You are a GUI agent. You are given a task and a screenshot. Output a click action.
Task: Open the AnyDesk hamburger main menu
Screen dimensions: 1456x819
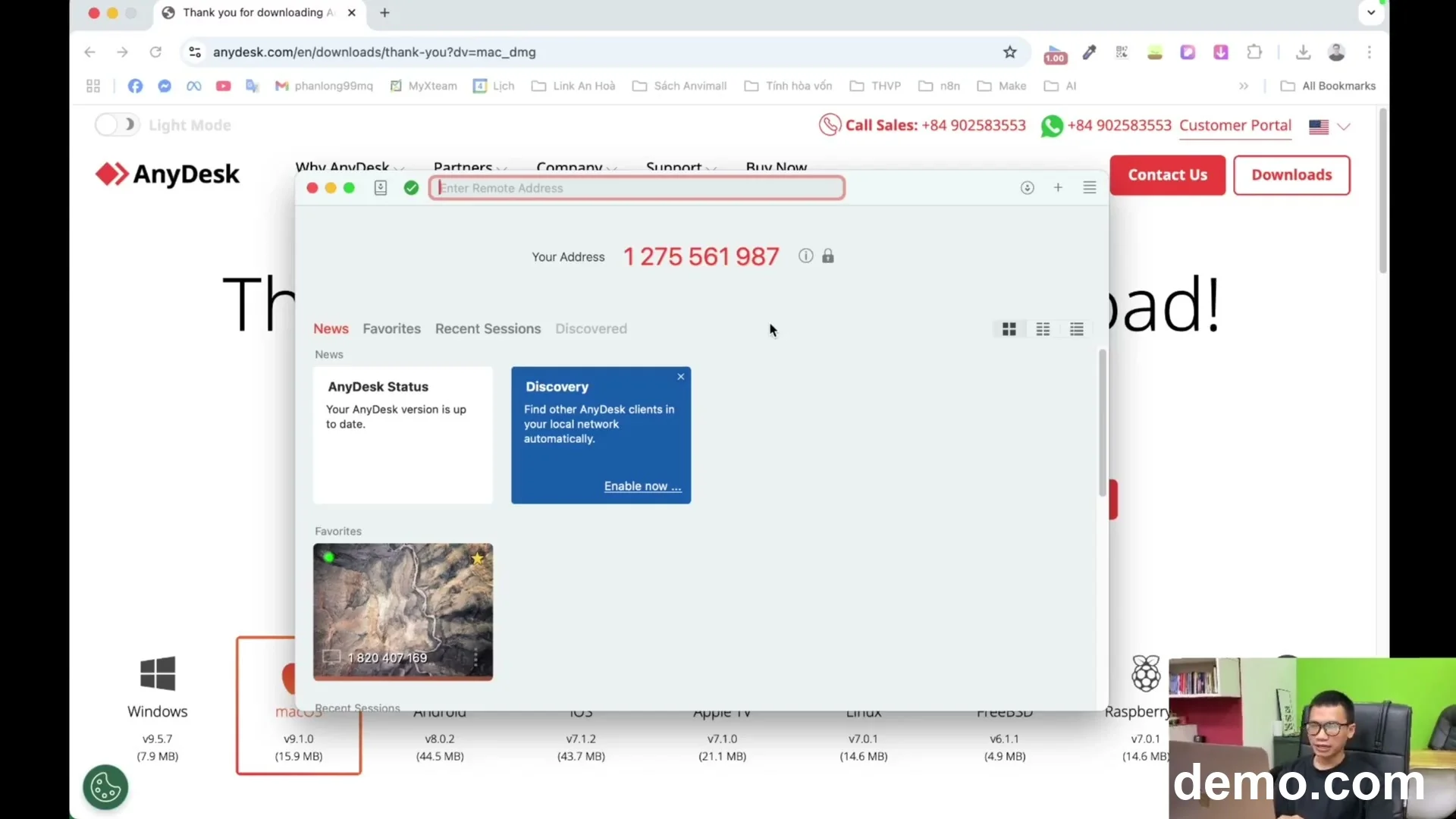(x=1090, y=187)
